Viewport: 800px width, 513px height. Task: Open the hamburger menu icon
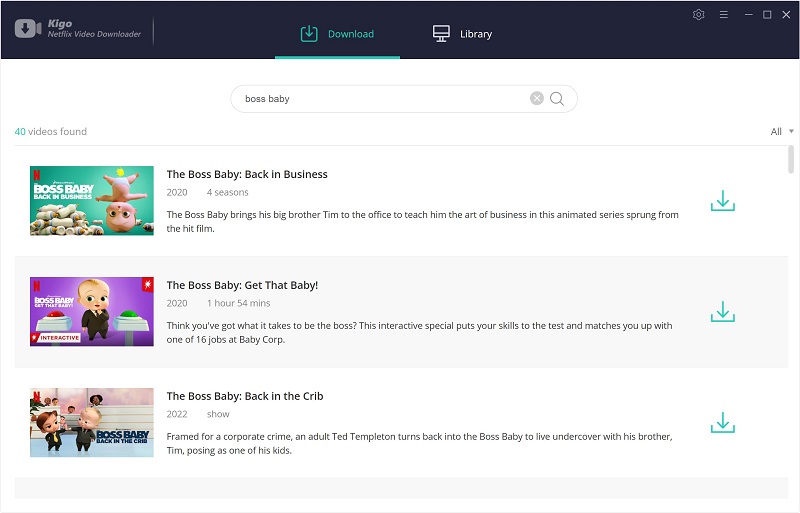tap(723, 15)
